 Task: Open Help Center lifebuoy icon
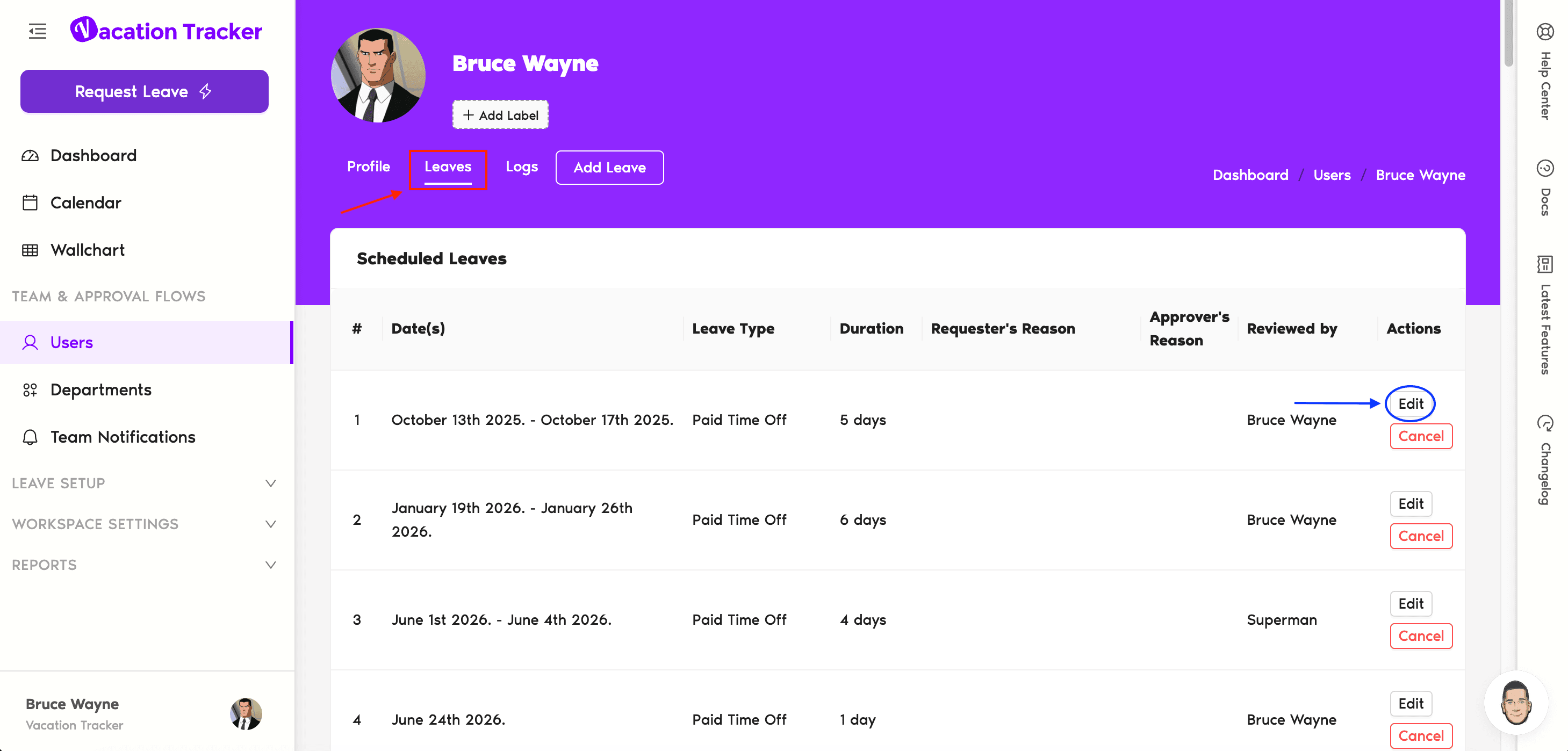[1545, 31]
